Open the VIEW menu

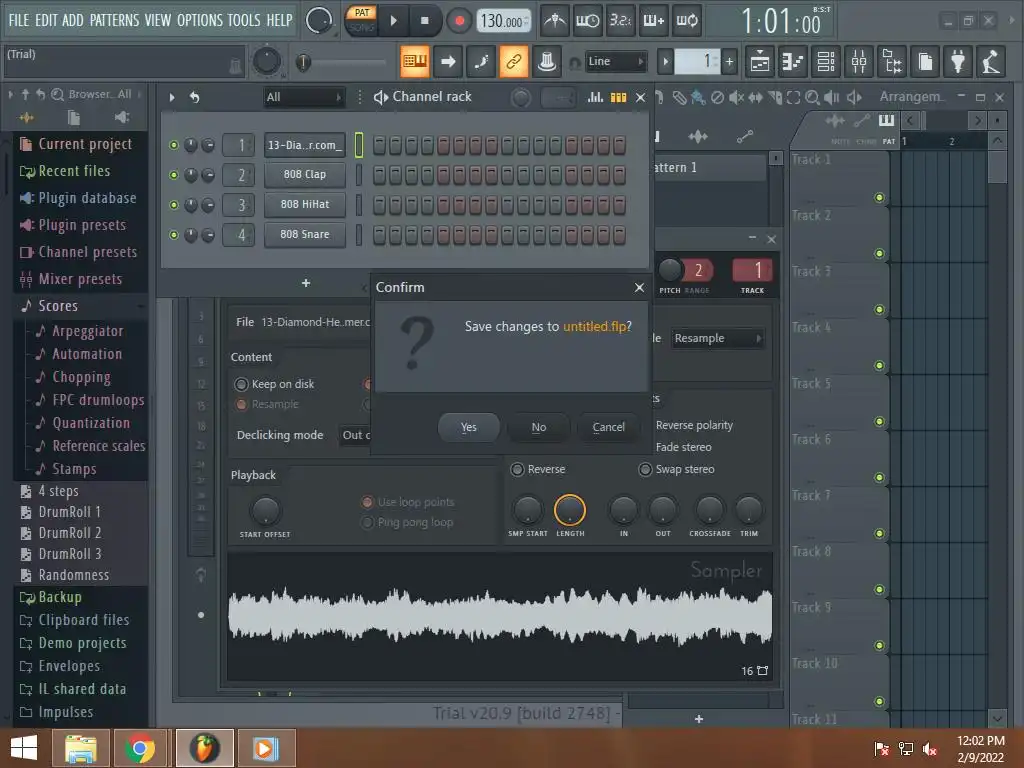coord(157,20)
